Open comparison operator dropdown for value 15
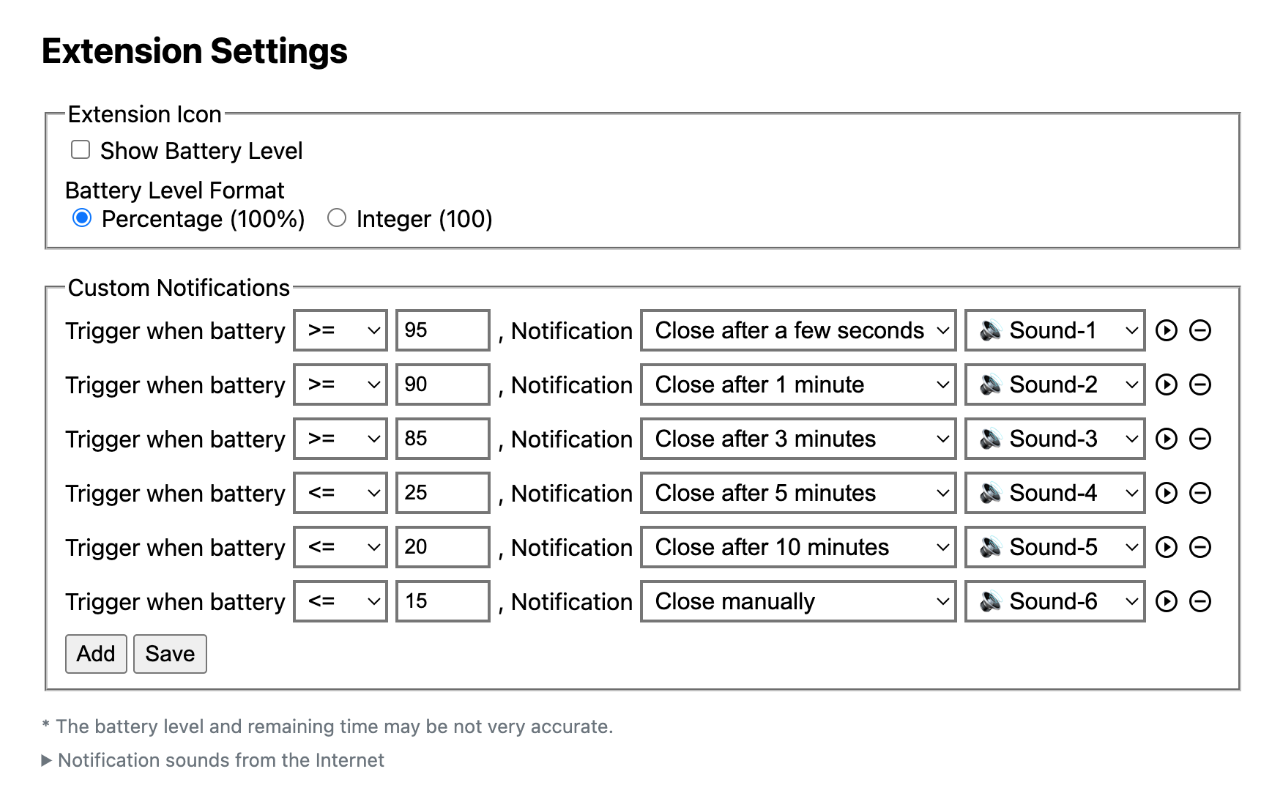 pyautogui.click(x=340, y=601)
